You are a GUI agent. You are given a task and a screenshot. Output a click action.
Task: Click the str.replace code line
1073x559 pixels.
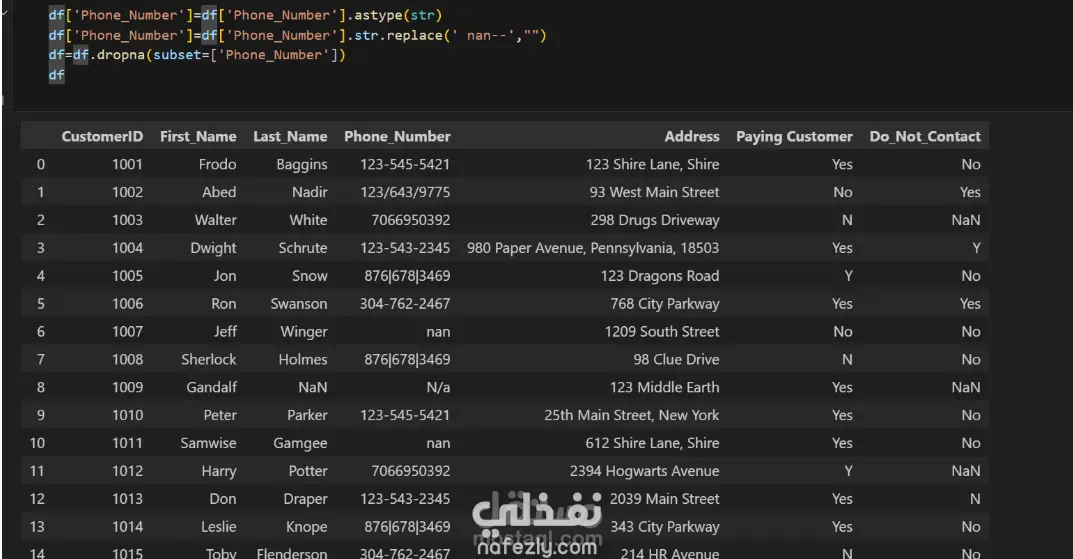297,35
